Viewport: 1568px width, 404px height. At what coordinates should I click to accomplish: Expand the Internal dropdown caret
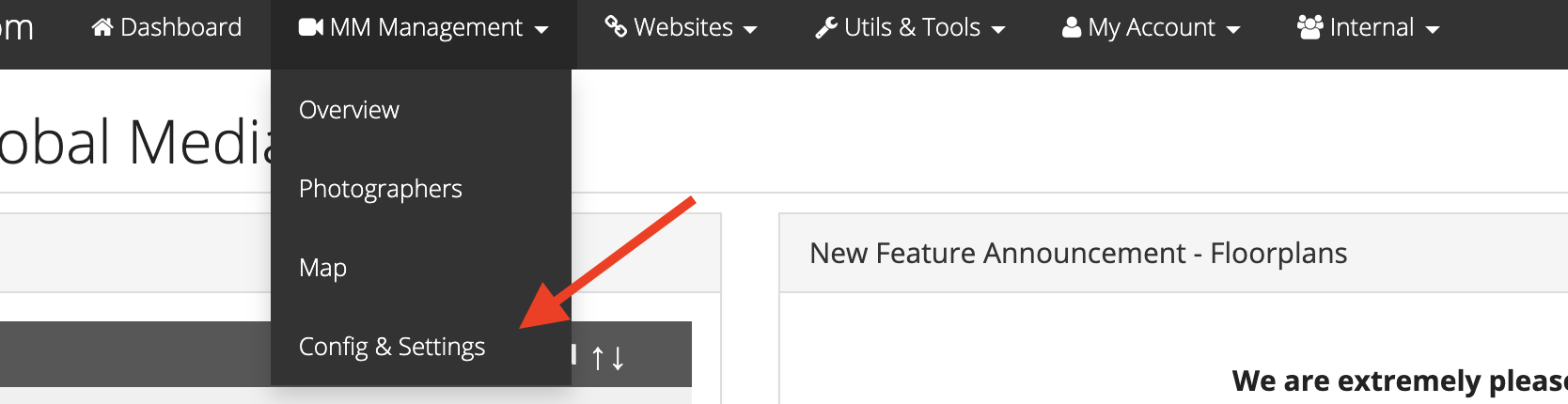point(1433,30)
